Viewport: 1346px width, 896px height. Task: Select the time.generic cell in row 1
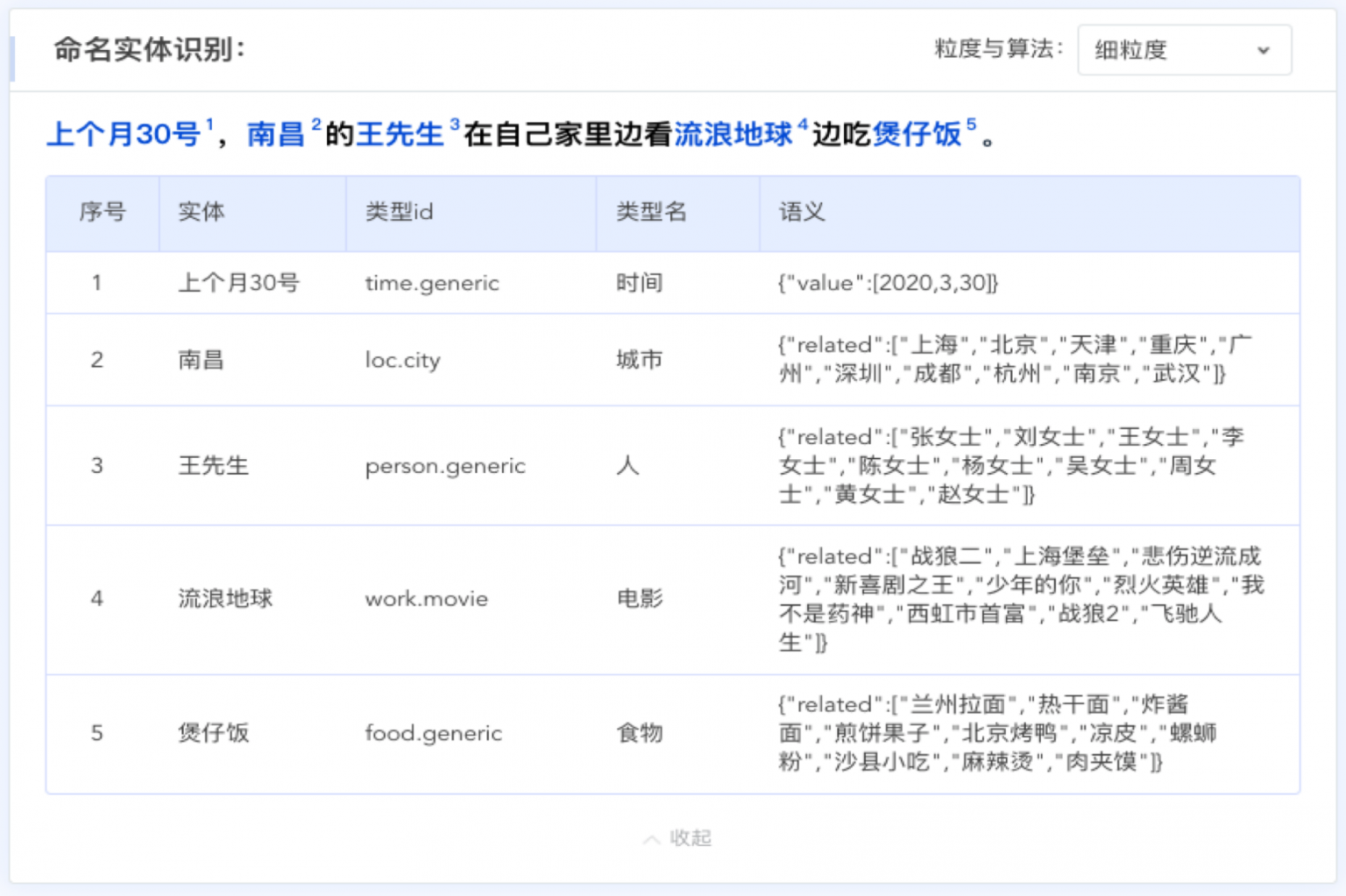click(x=432, y=283)
